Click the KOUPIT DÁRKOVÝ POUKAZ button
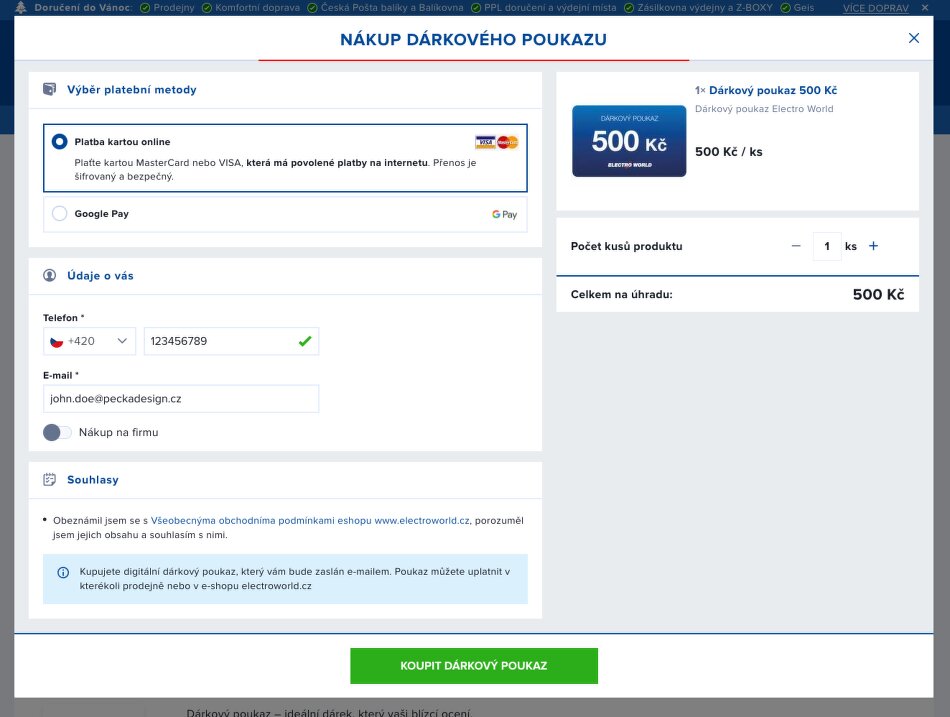950x717 pixels. coord(473,665)
